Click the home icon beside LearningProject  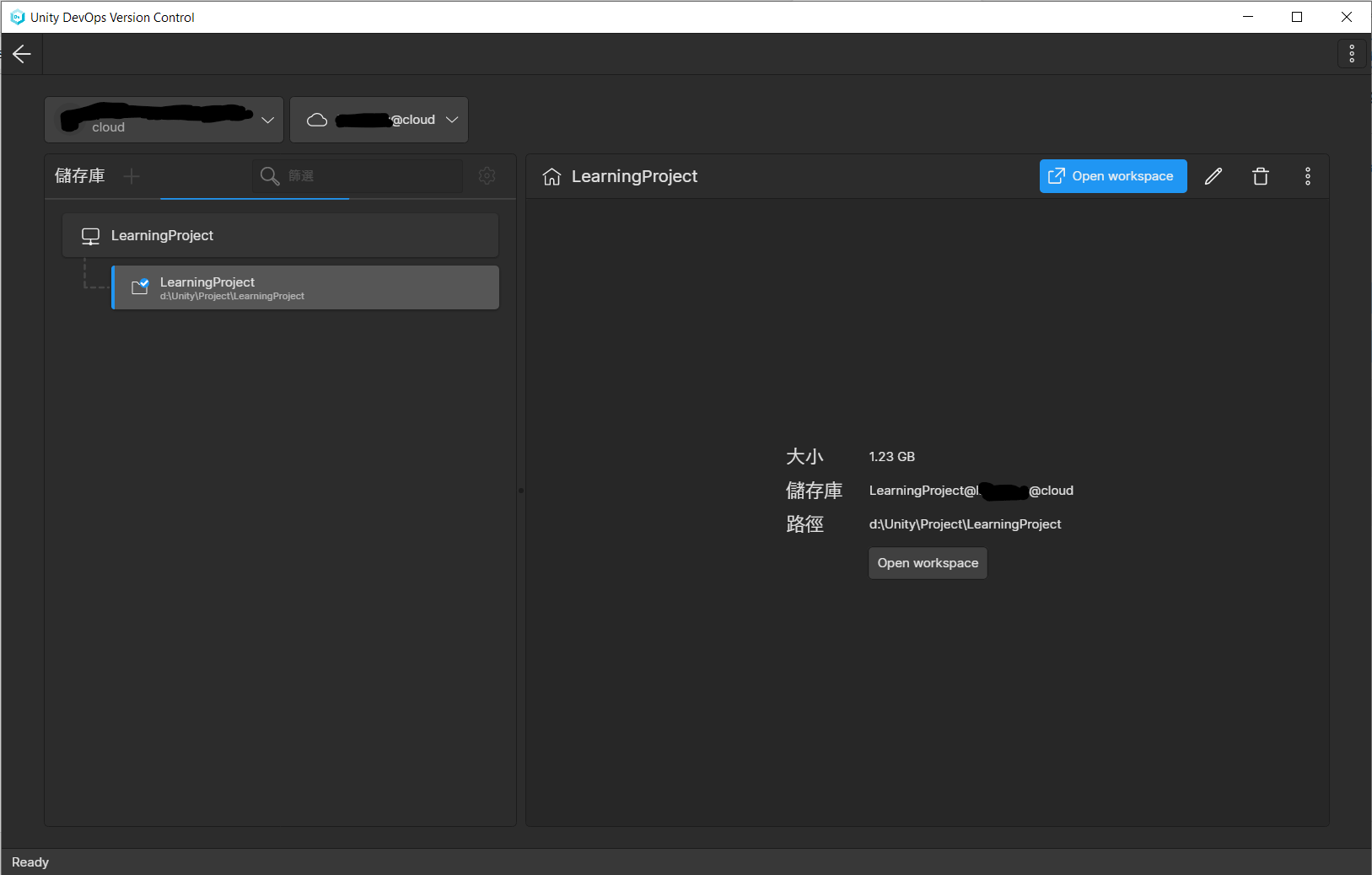551,176
